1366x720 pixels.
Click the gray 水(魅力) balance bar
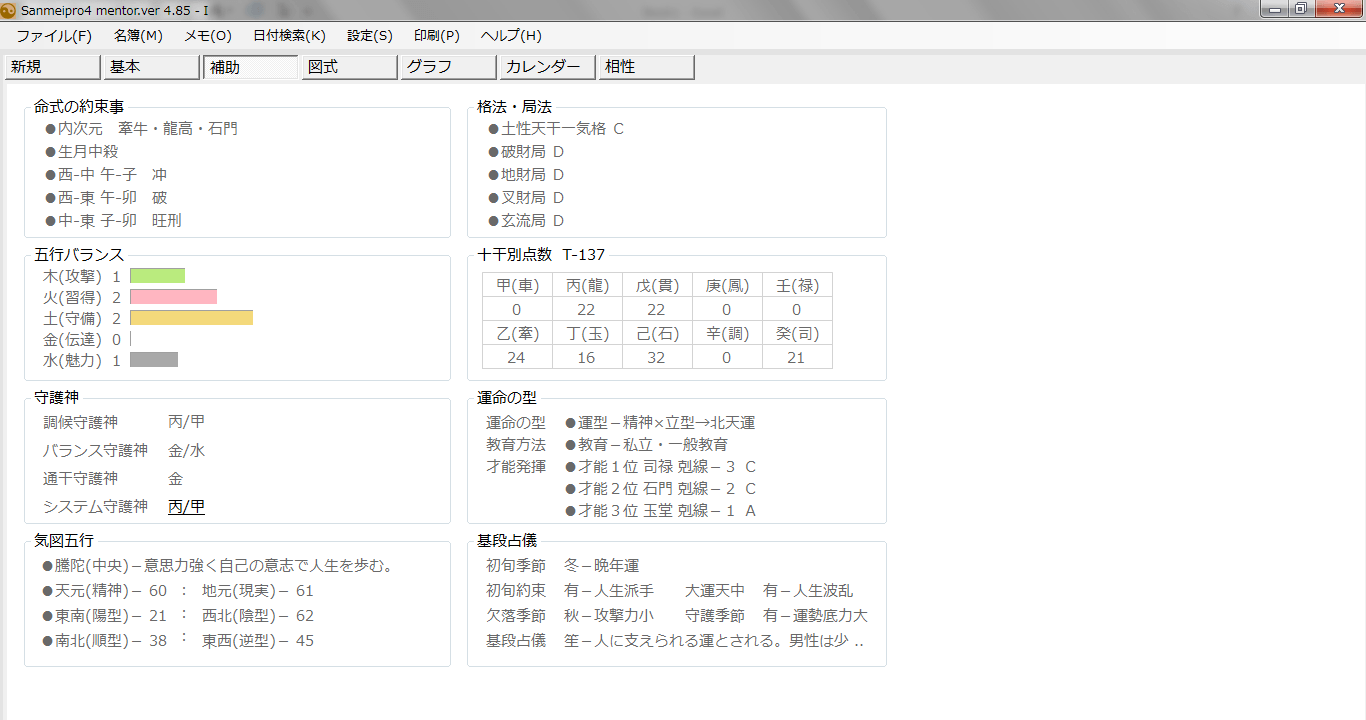[154, 359]
